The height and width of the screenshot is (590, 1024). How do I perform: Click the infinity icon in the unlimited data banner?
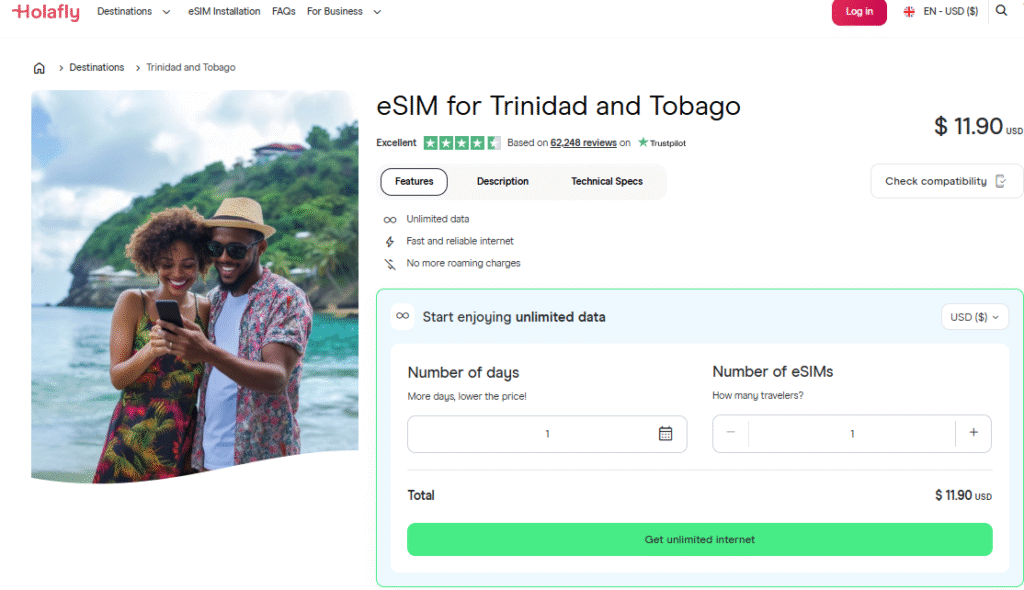point(402,316)
